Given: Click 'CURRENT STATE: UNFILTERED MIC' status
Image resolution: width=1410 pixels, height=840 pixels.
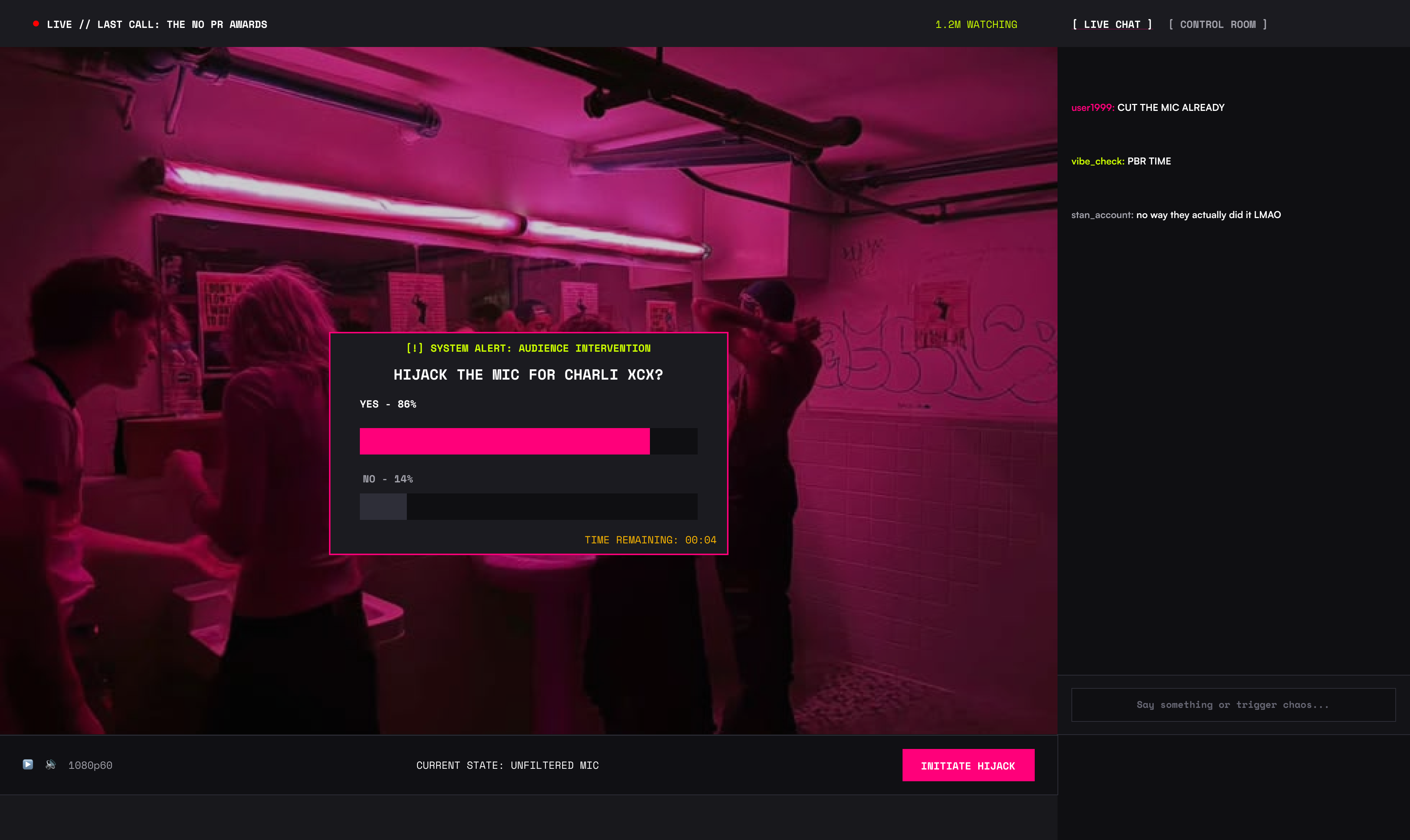Looking at the screenshot, I should point(508,765).
